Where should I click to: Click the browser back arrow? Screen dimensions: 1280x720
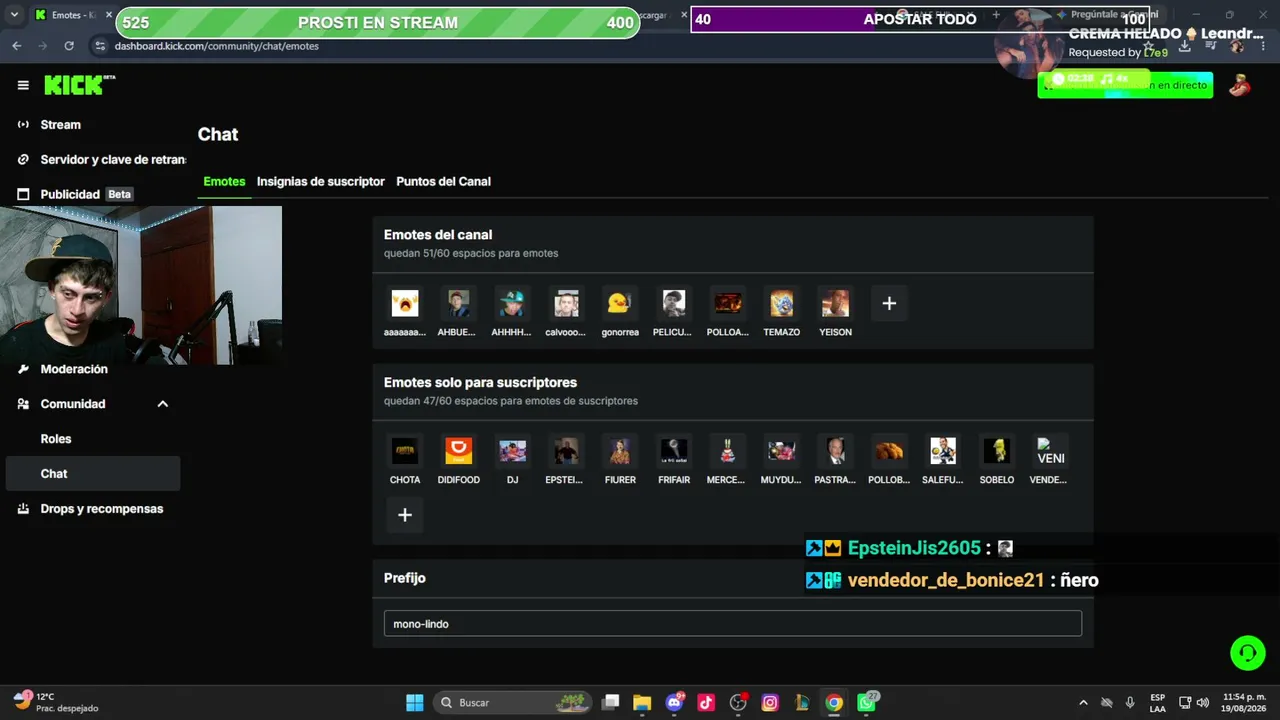pos(16,46)
